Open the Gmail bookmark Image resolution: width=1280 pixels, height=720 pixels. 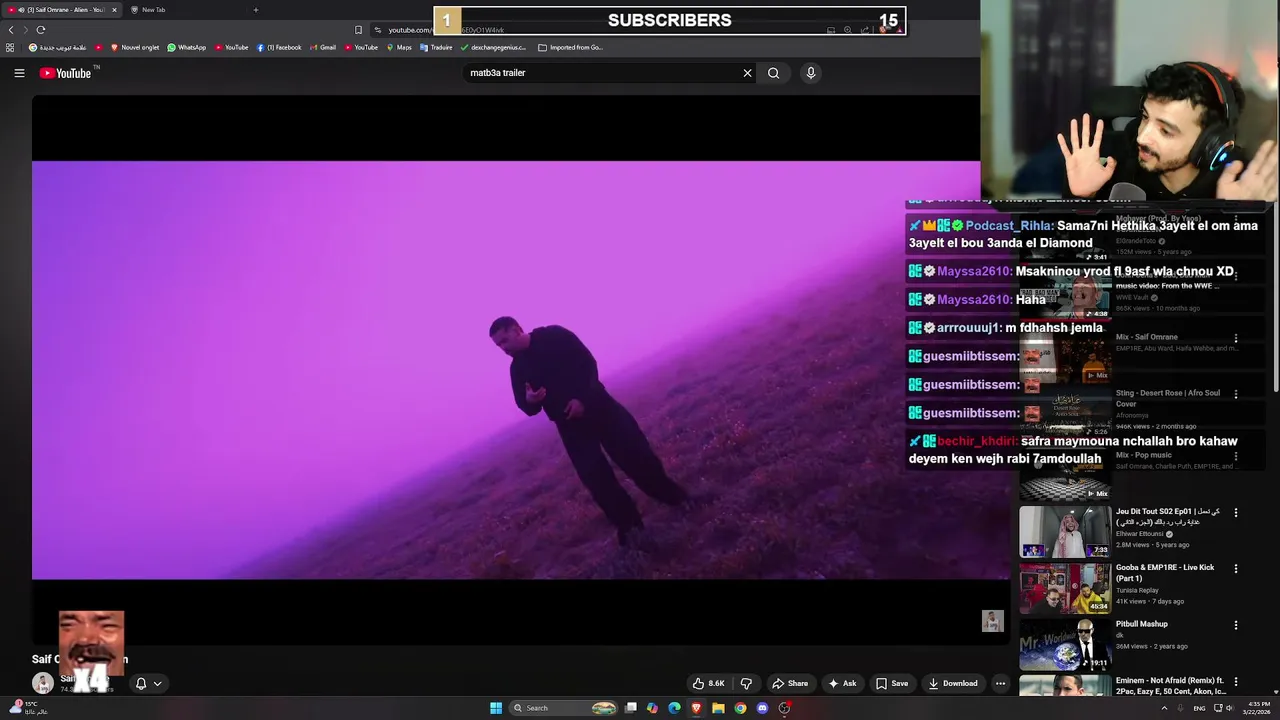[x=323, y=47]
